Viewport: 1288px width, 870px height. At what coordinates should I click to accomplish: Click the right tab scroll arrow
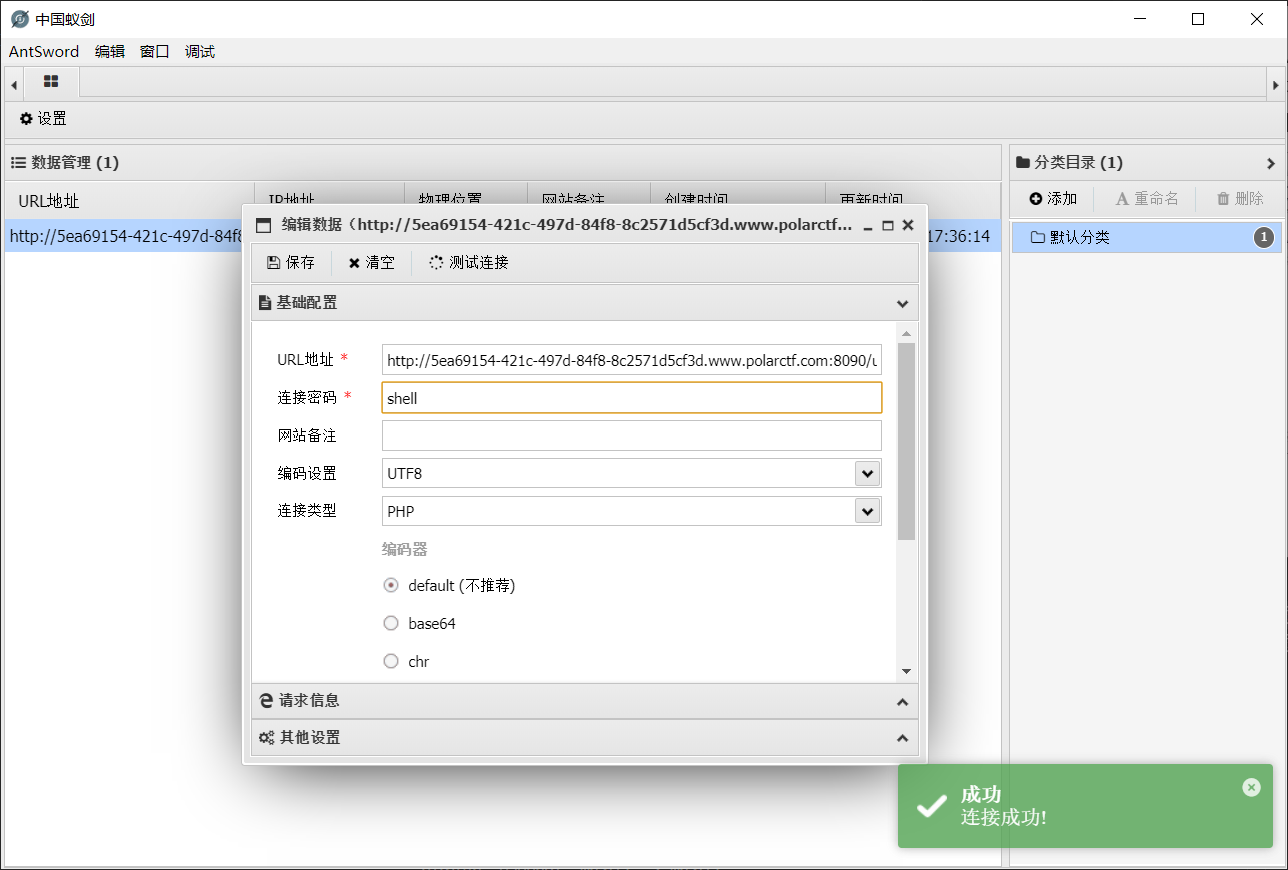click(x=1275, y=85)
